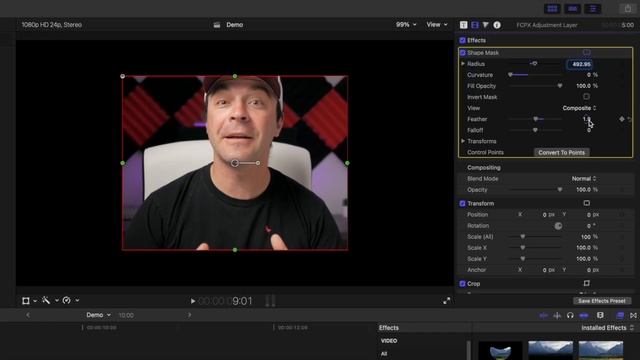
Task: Open the viewer View options dropdown
Action: point(437,25)
